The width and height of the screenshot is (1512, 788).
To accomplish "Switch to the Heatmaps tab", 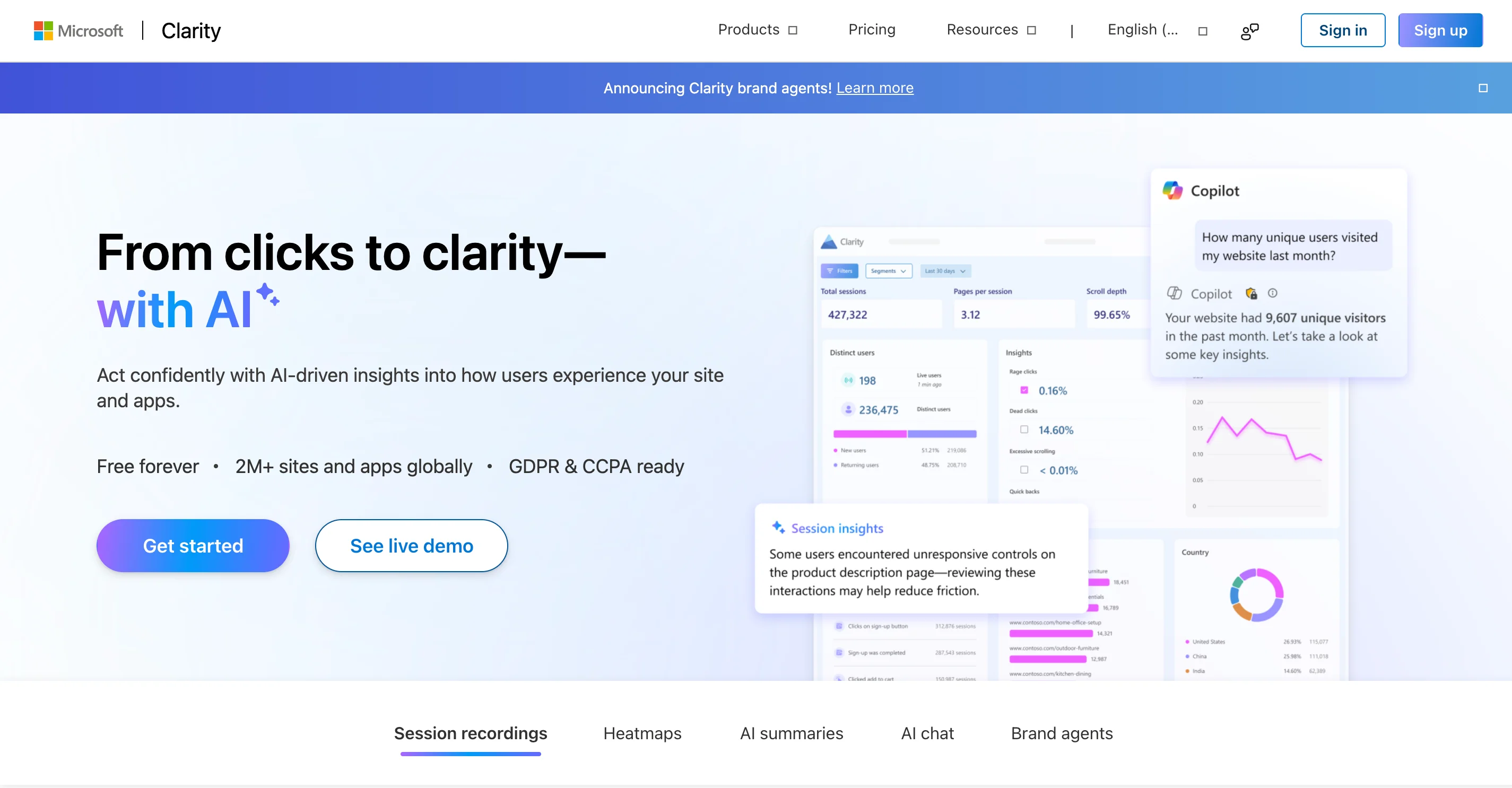I will [641, 733].
